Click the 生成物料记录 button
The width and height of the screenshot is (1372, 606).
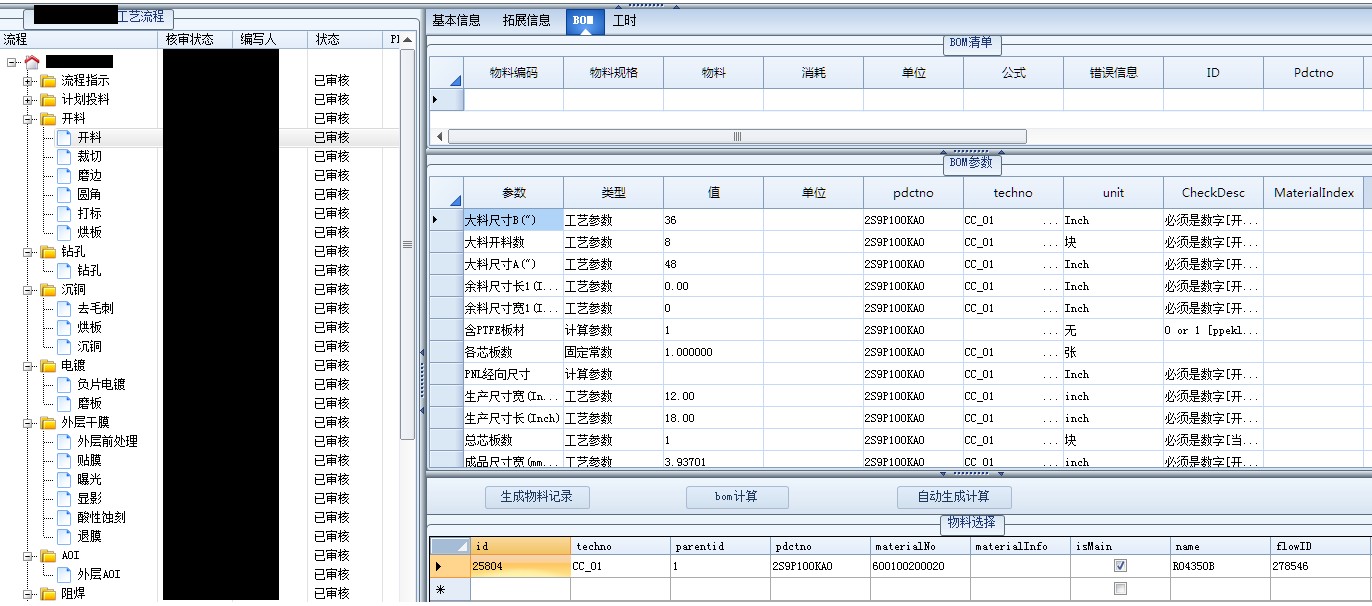(538, 497)
